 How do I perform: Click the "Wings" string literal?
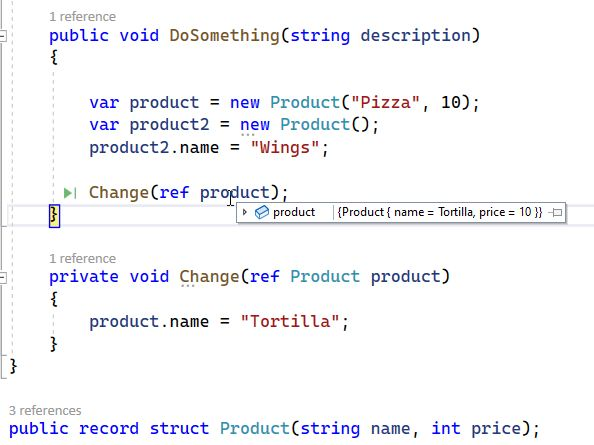(x=285, y=148)
